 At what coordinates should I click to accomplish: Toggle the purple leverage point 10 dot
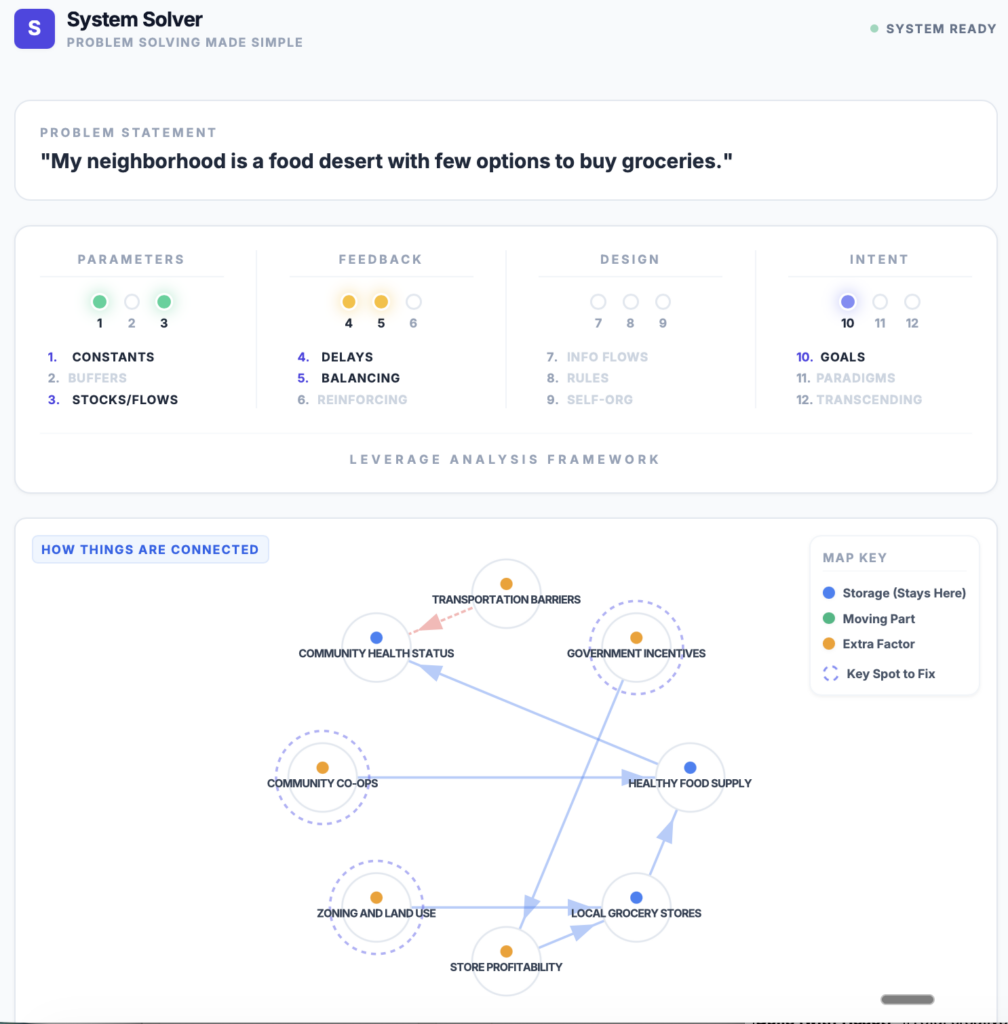tap(848, 301)
